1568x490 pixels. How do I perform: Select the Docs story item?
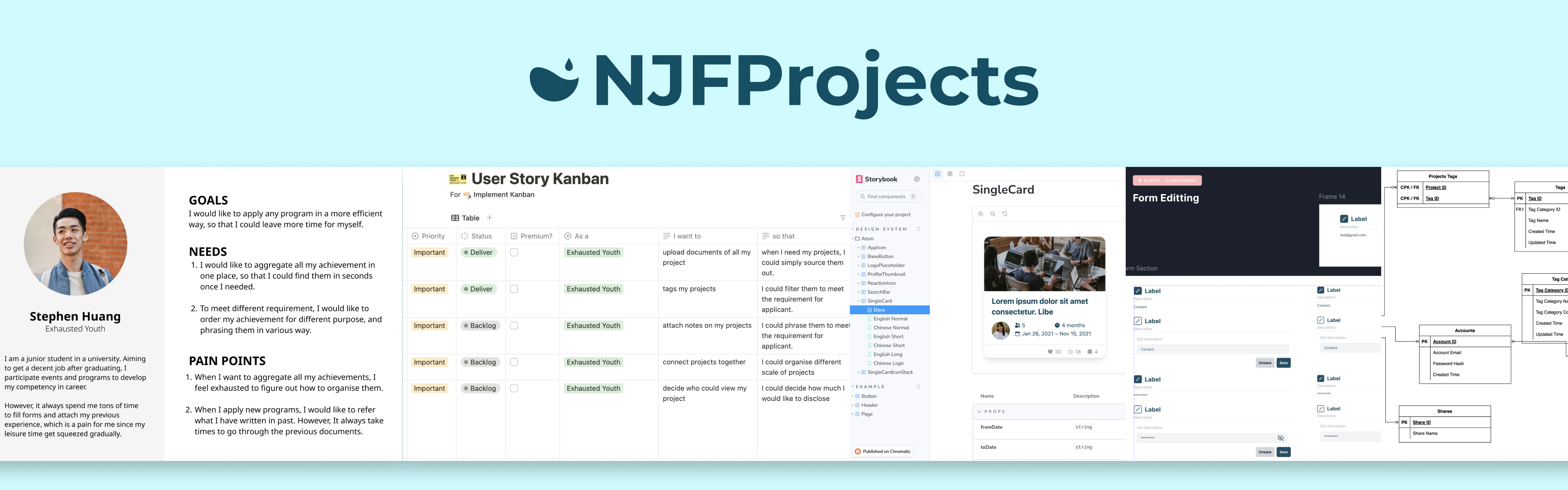[x=889, y=310]
